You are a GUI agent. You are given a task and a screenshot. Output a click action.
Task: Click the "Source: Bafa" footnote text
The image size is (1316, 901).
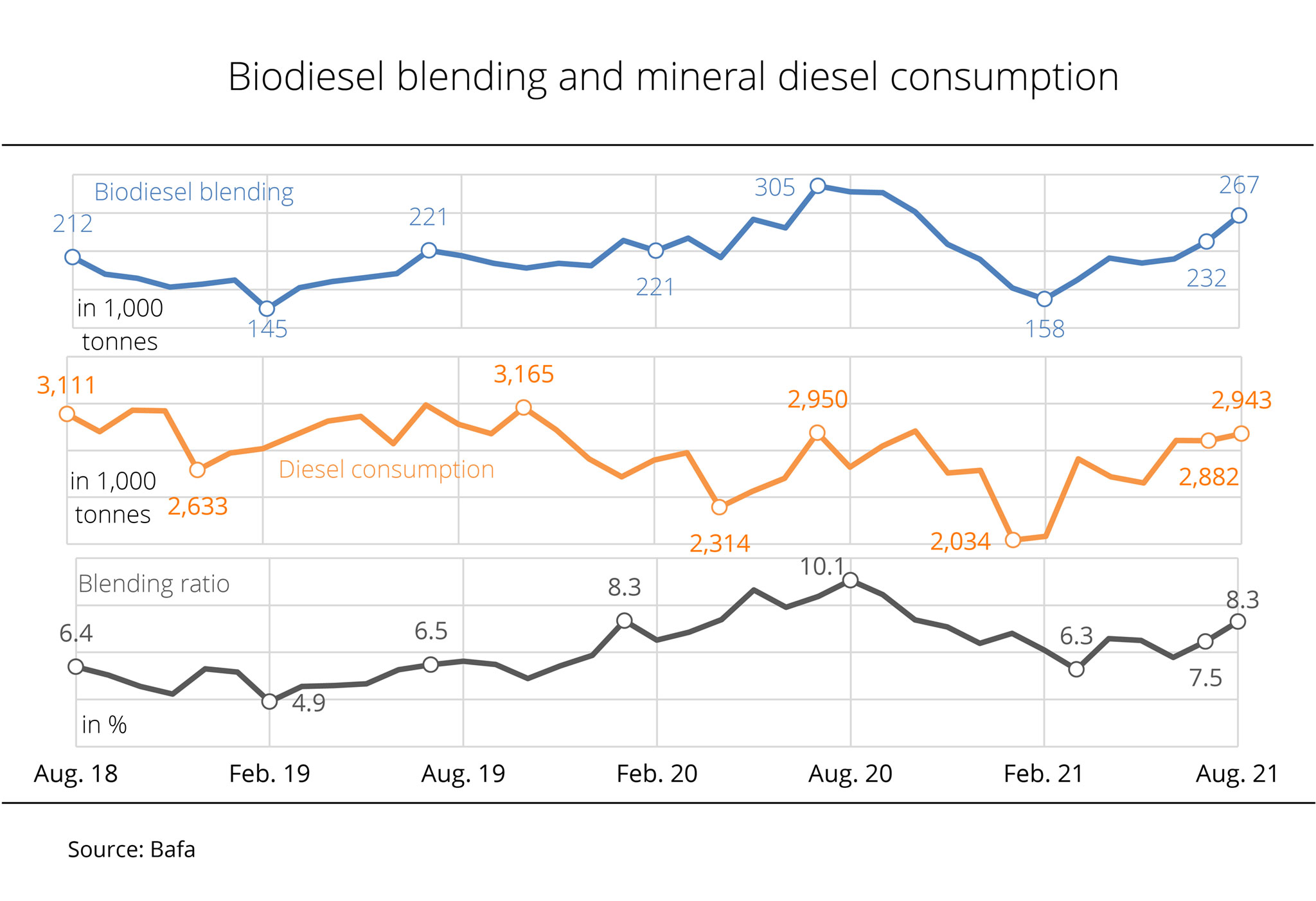coord(131,850)
